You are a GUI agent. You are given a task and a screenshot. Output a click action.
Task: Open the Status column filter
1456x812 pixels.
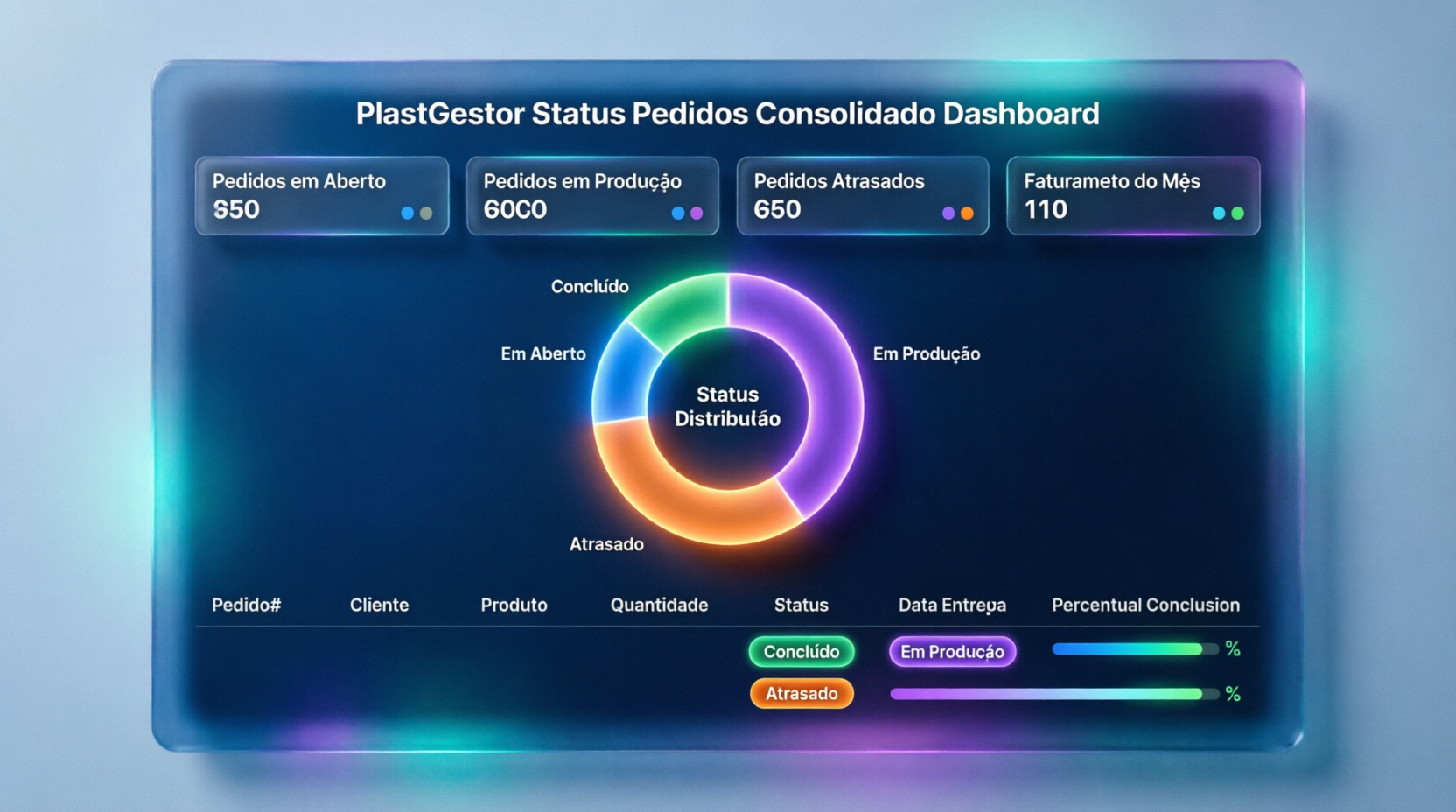coord(801,605)
